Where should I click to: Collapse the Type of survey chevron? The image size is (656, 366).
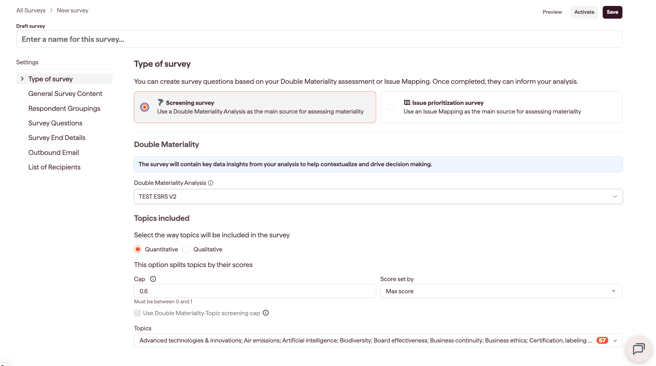pyautogui.click(x=22, y=79)
